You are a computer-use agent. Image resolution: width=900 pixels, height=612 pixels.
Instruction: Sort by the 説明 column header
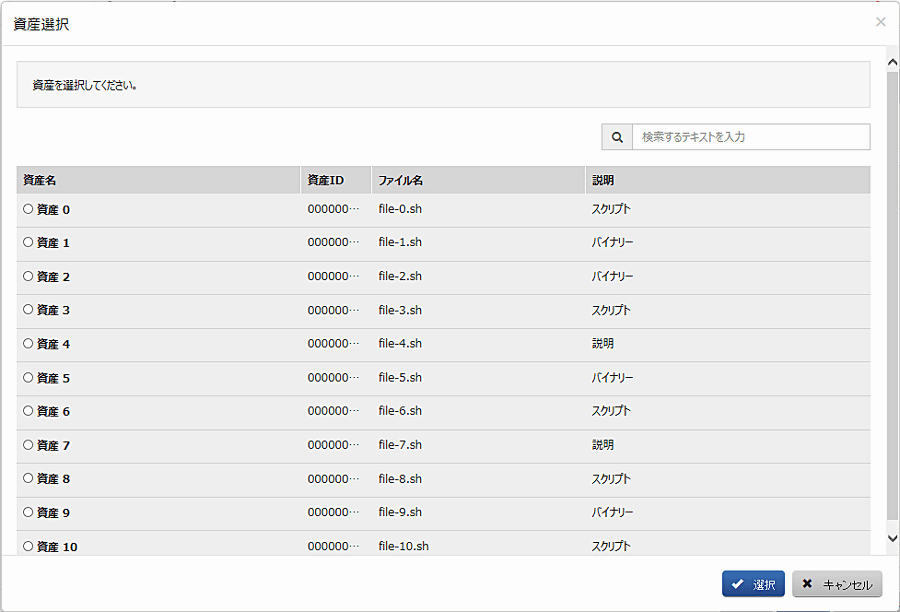(x=603, y=180)
